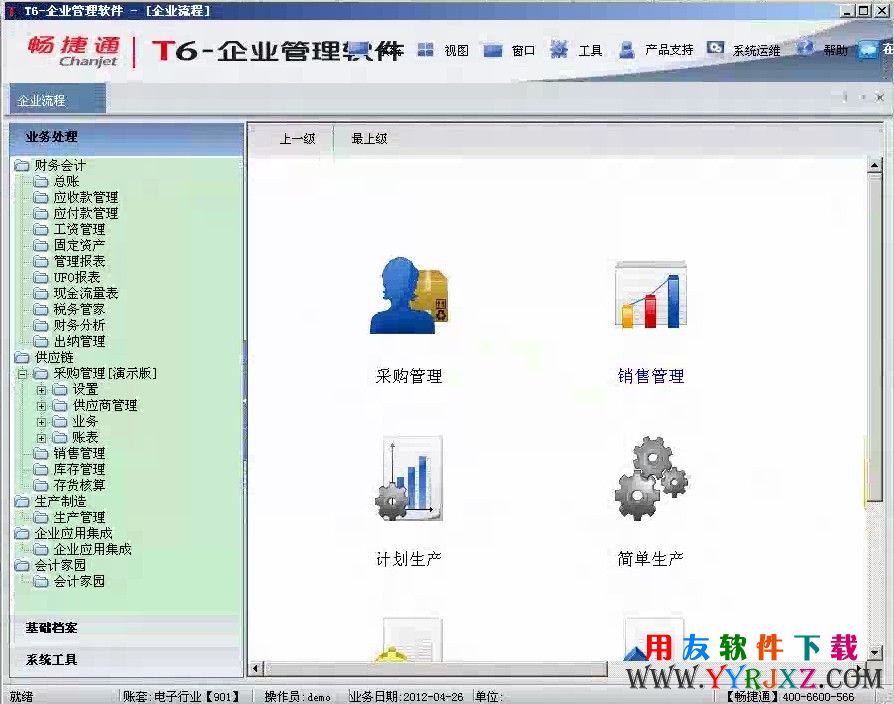Select 销售管理 in the left tree
The width and height of the screenshot is (894, 704).
point(79,453)
